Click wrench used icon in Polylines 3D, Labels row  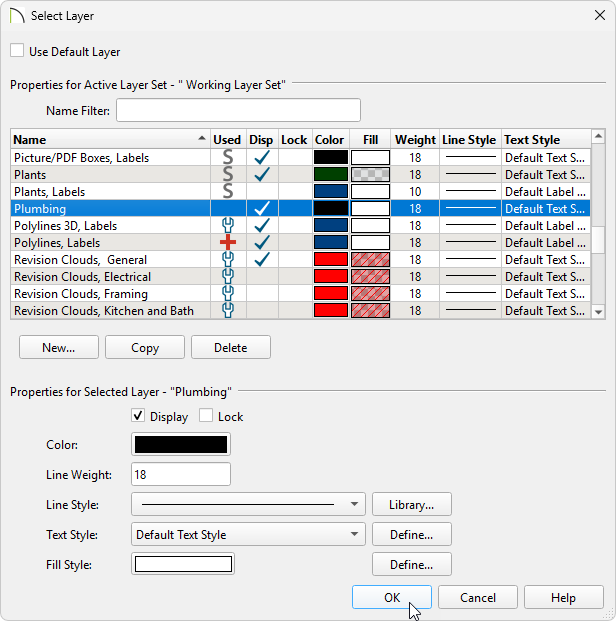click(228, 225)
